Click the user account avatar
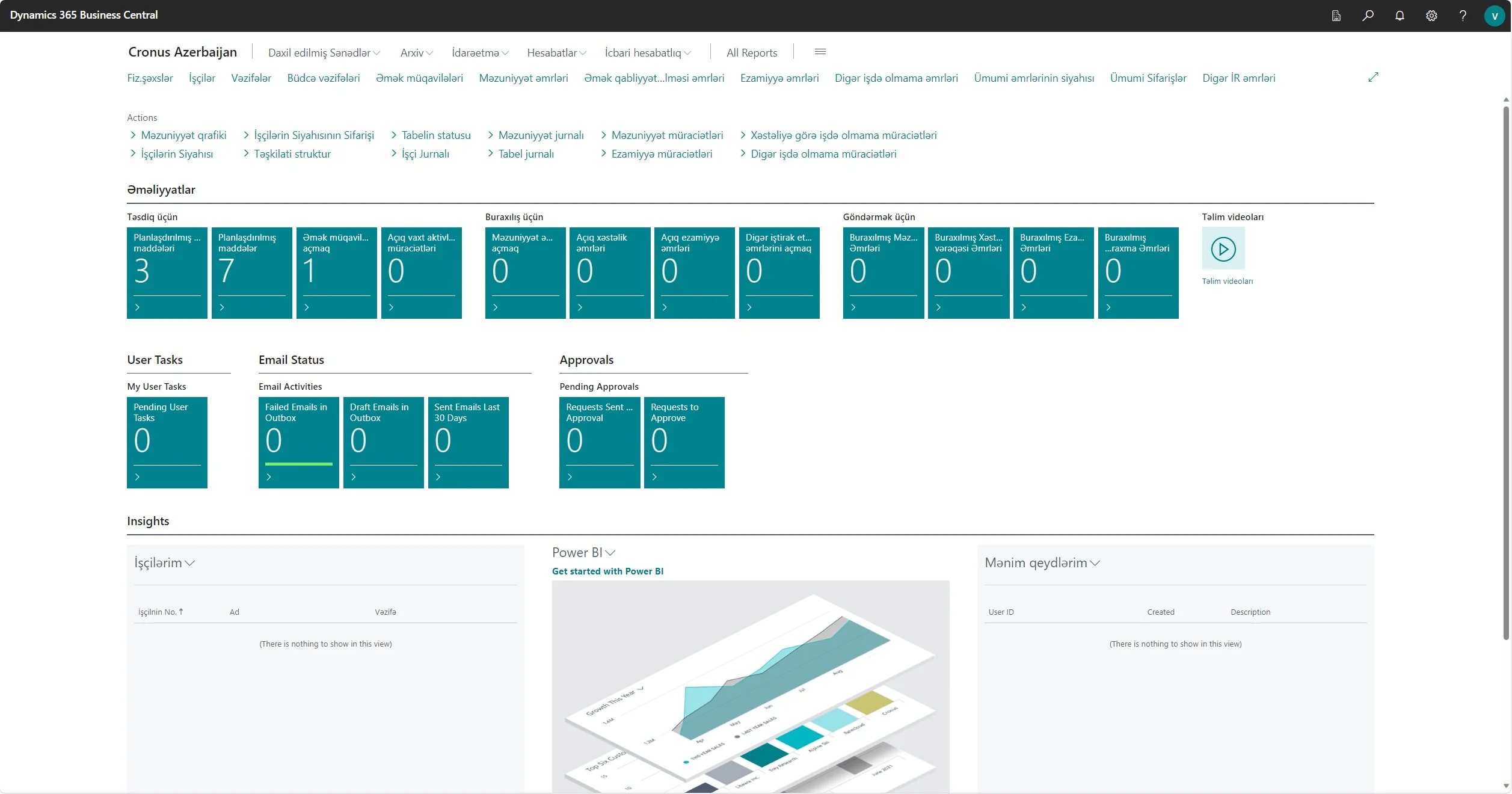The width and height of the screenshot is (1512, 794). (x=1495, y=16)
